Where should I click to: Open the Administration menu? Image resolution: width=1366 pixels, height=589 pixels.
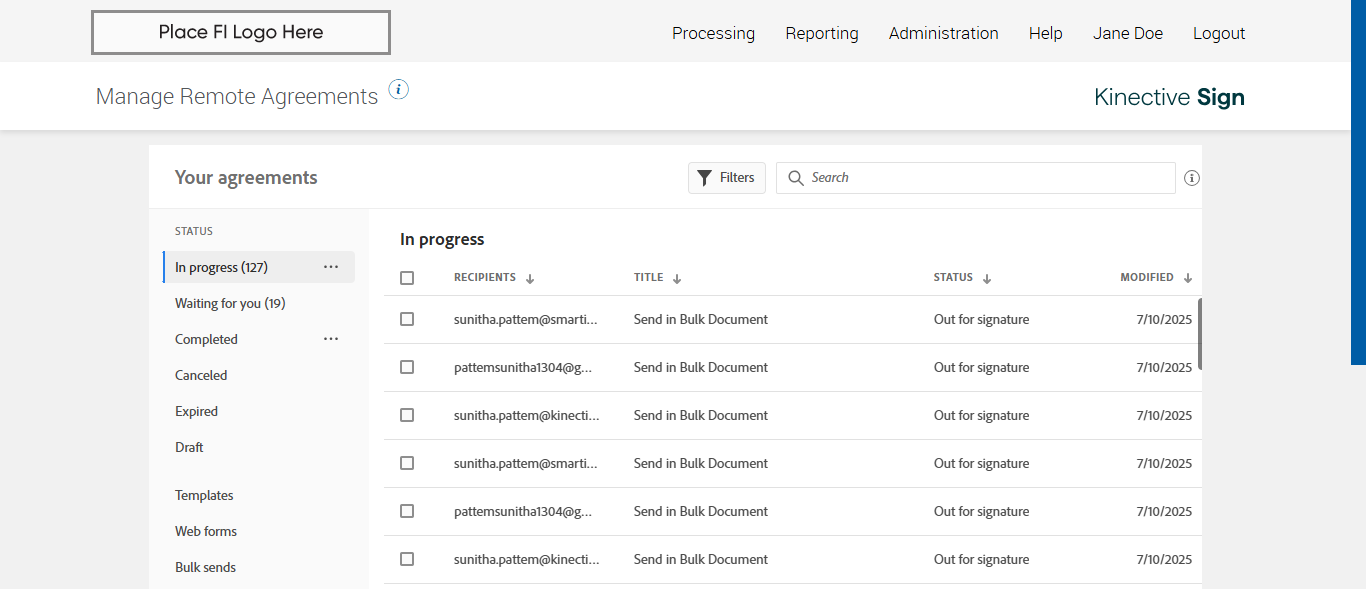943,33
